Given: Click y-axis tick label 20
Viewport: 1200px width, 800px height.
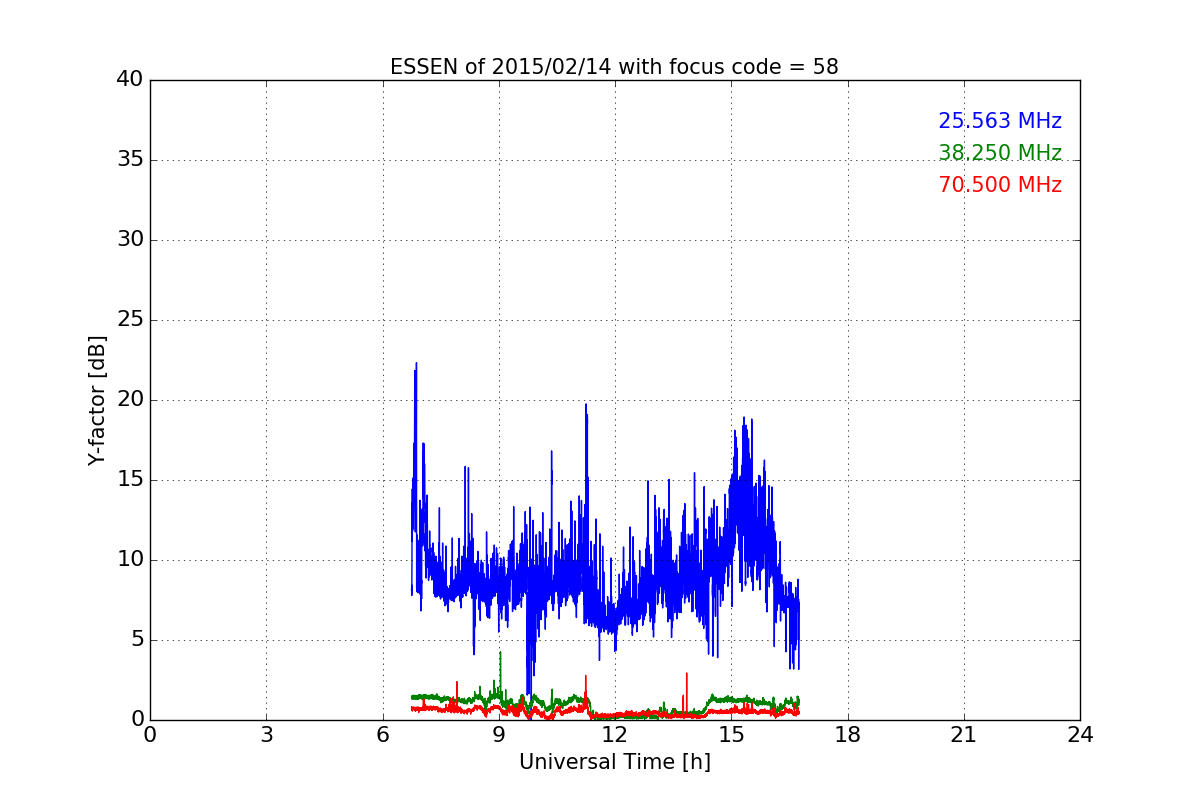Looking at the screenshot, I should point(130,400).
